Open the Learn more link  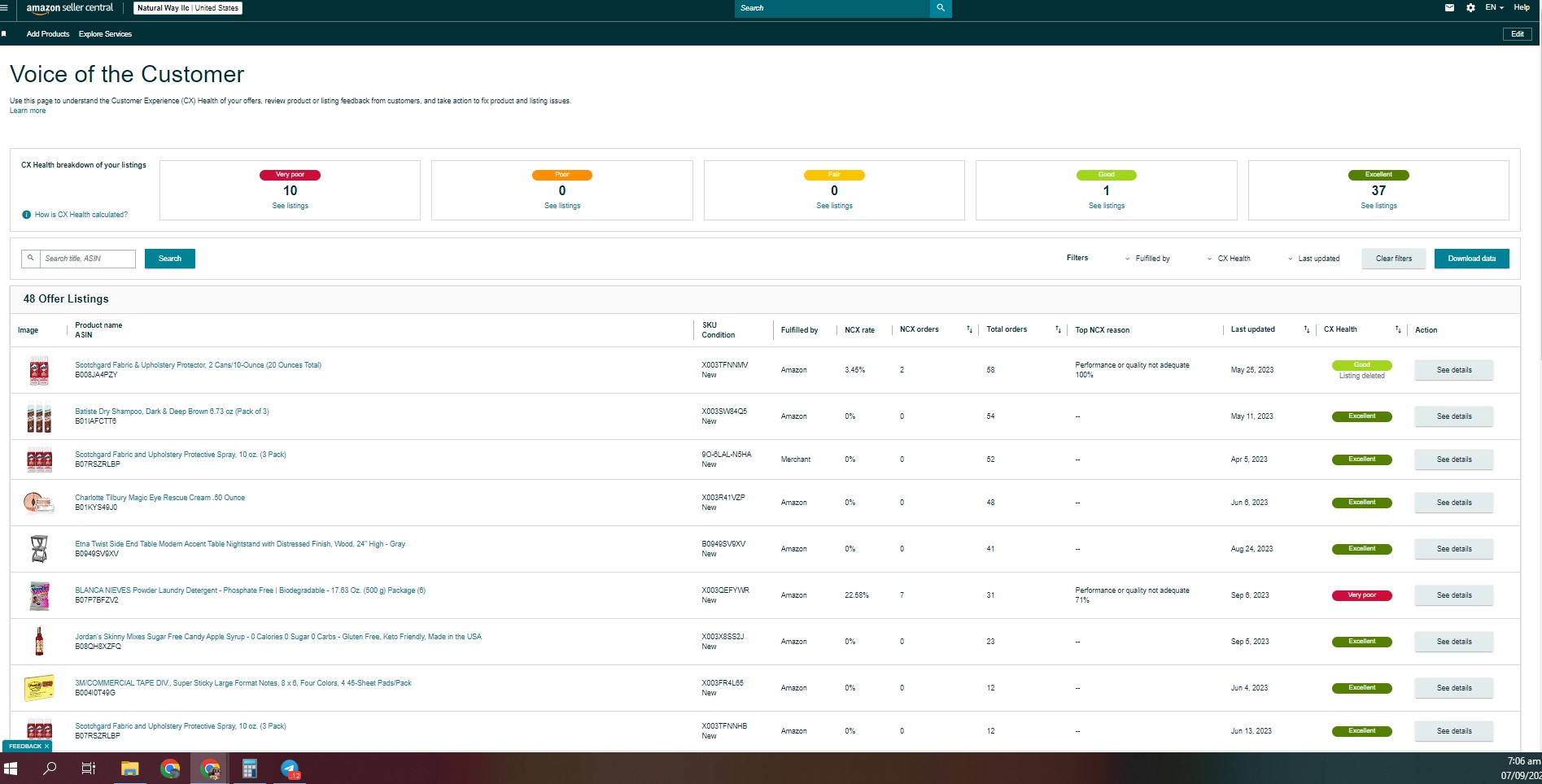(28, 111)
